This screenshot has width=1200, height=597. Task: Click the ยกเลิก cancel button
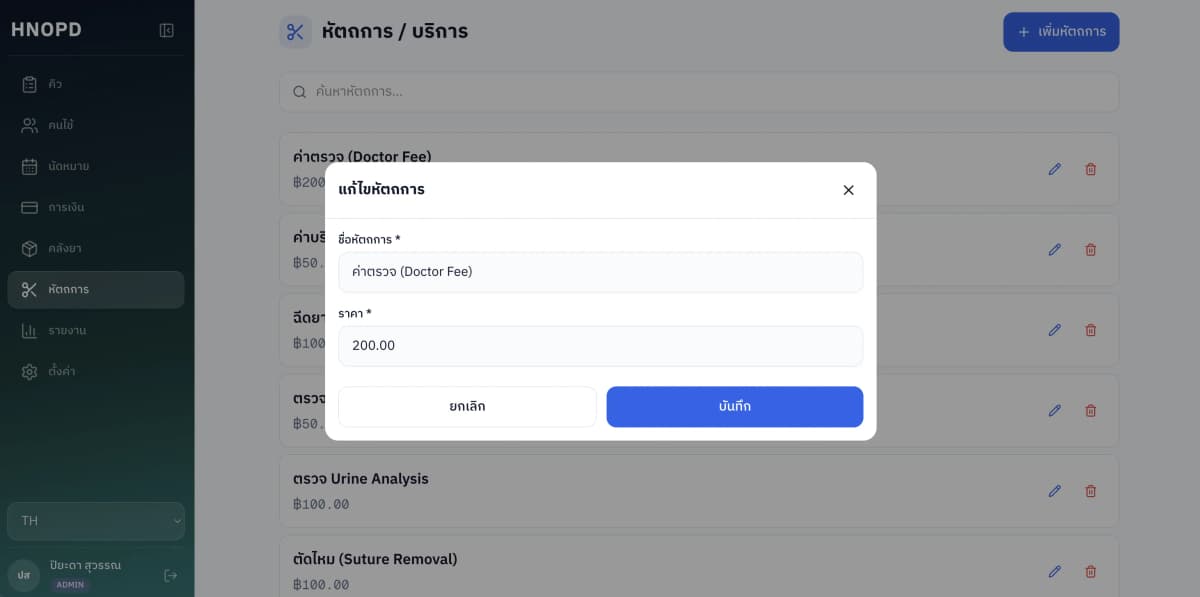(x=467, y=407)
